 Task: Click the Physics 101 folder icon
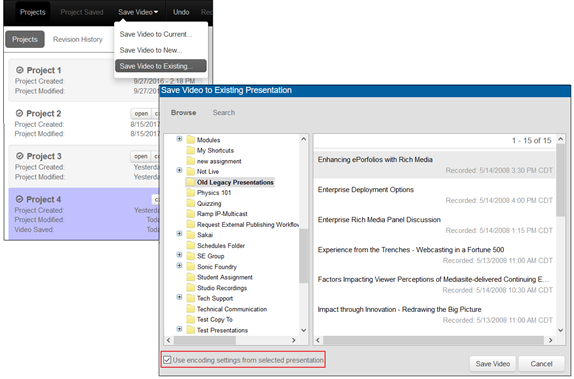[x=190, y=193]
